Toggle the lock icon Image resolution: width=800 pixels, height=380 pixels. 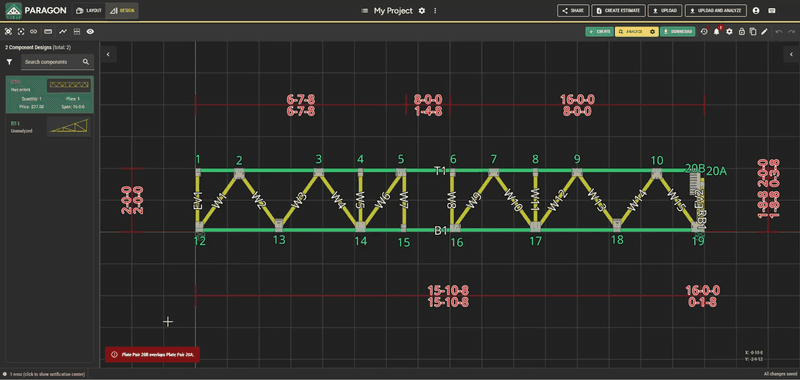pos(741,32)
